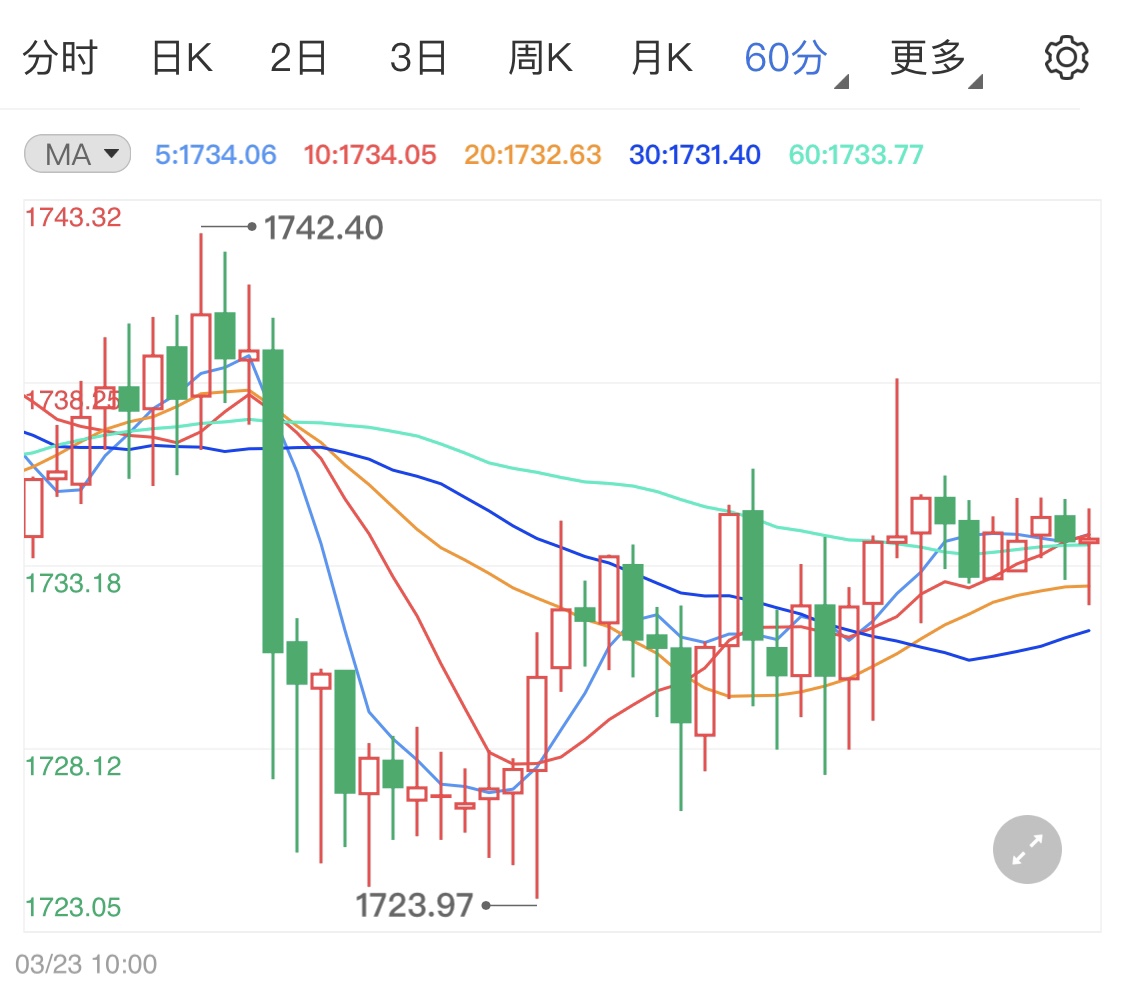Click the MA20 value 20:1732.63
Viewport: 1125px width, 991px height.
pyautogui.click(x=532, y=154)
